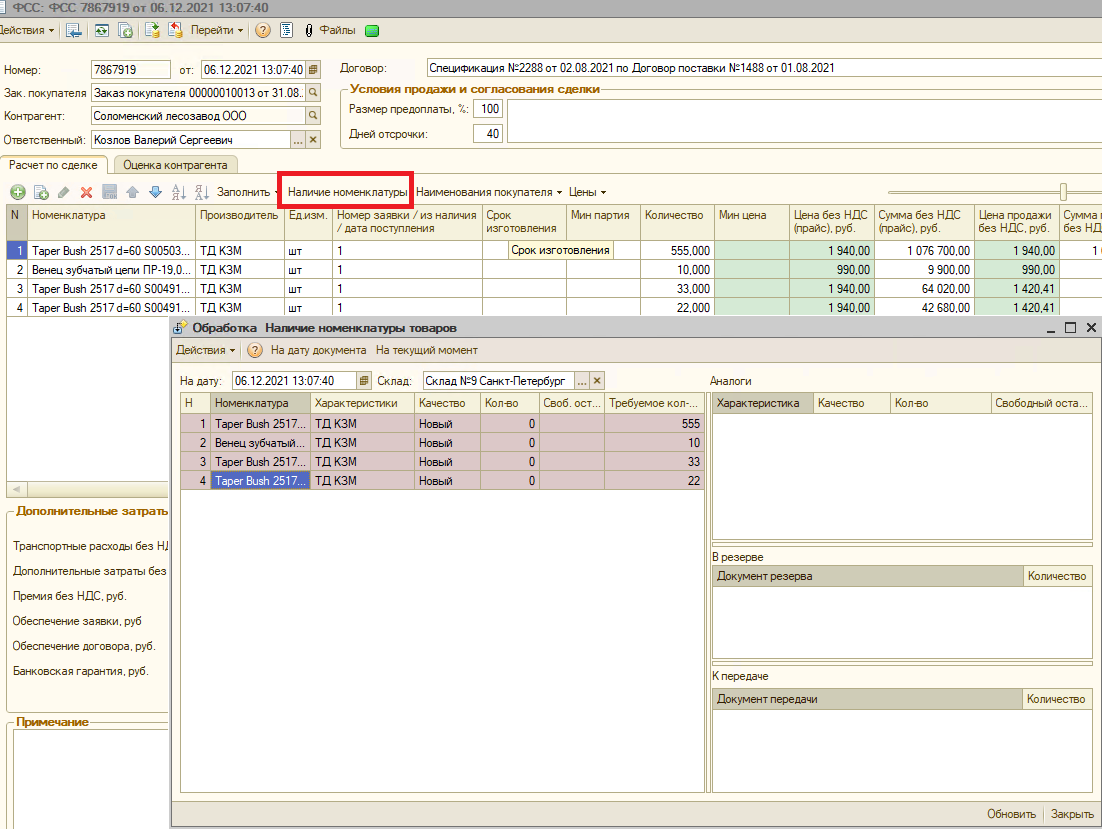Clear the Склад field with X
The height and width of the screenshot is (829, 1102).
(597, 381)
